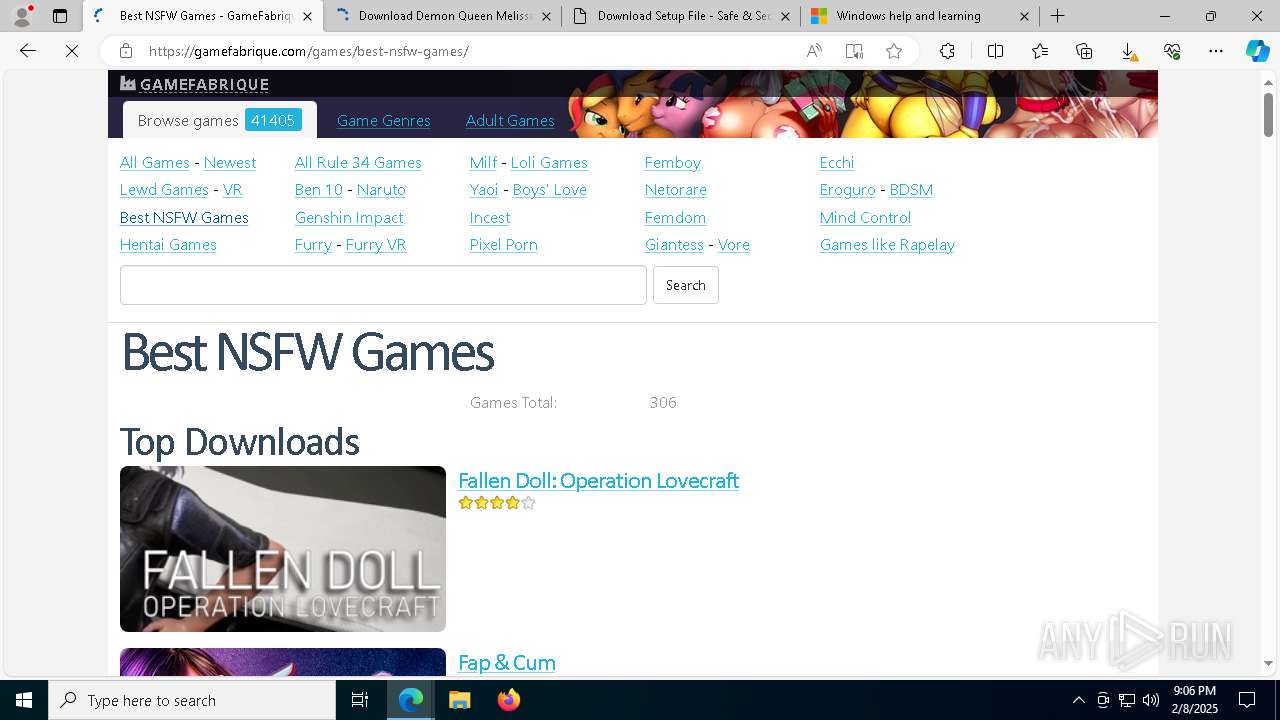Click the address bar URL
The image size is (1280, 720).
coord(308,51)
